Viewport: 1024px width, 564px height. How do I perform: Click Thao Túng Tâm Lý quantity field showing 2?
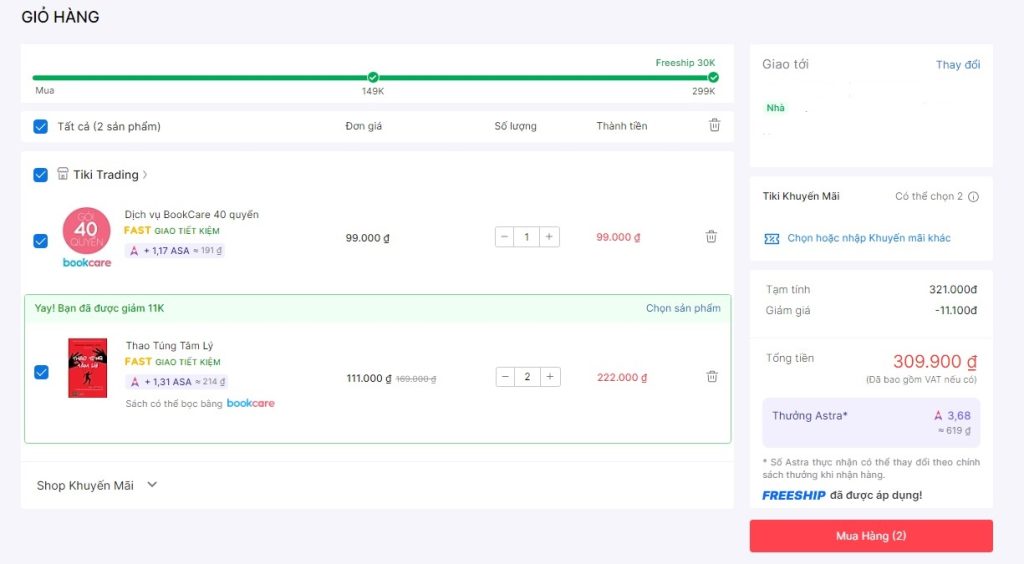coord(527,377)
